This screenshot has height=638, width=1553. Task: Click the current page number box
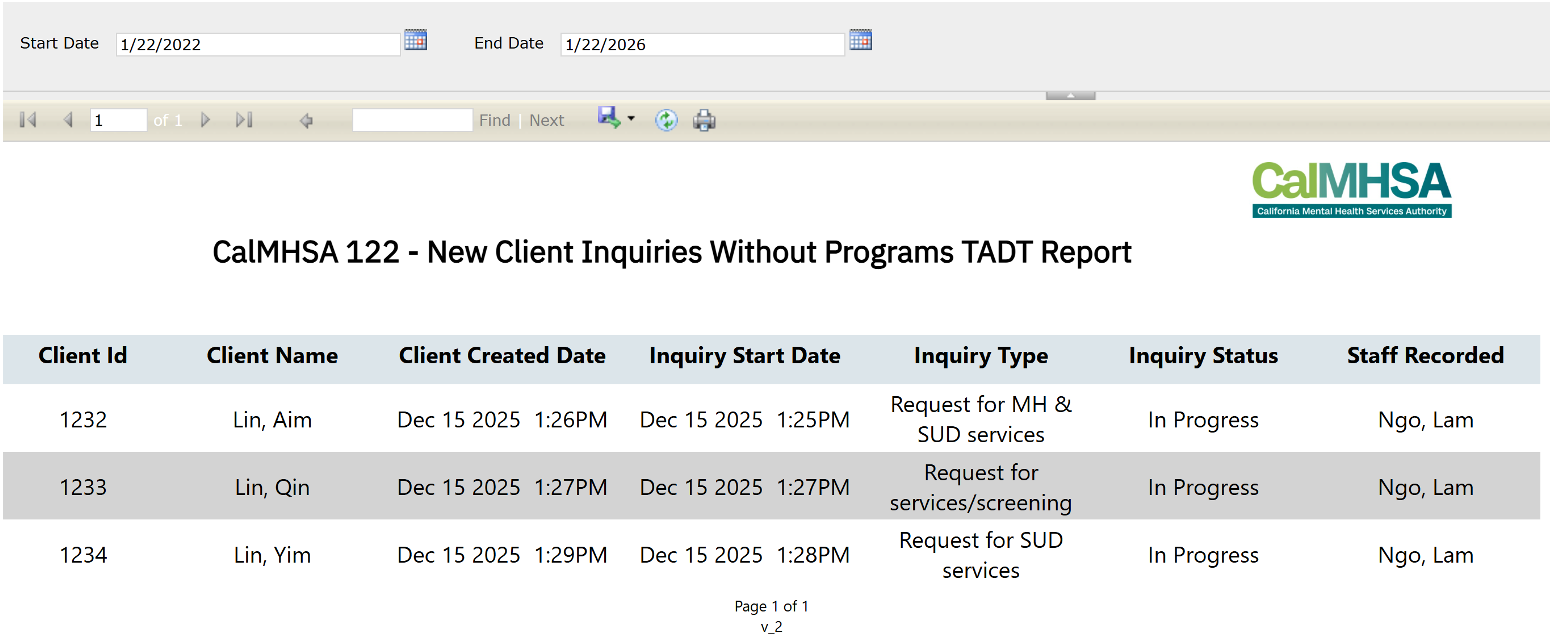tap(118, 120)
